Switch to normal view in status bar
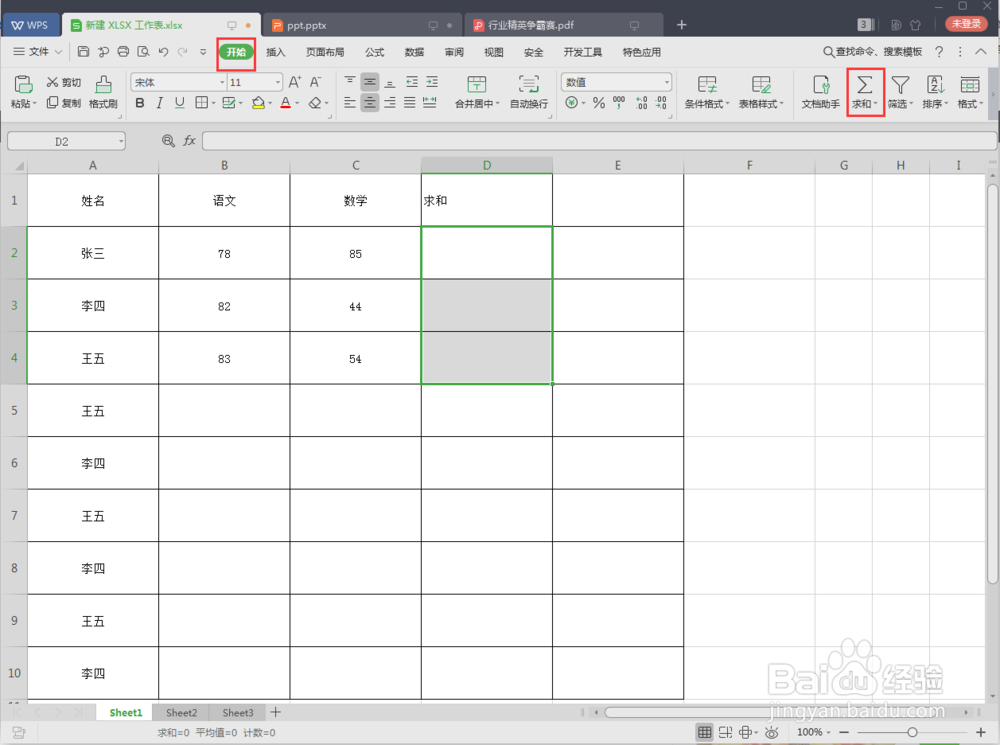The height and width of the screenshot is (745, 1000). (704, 732)
